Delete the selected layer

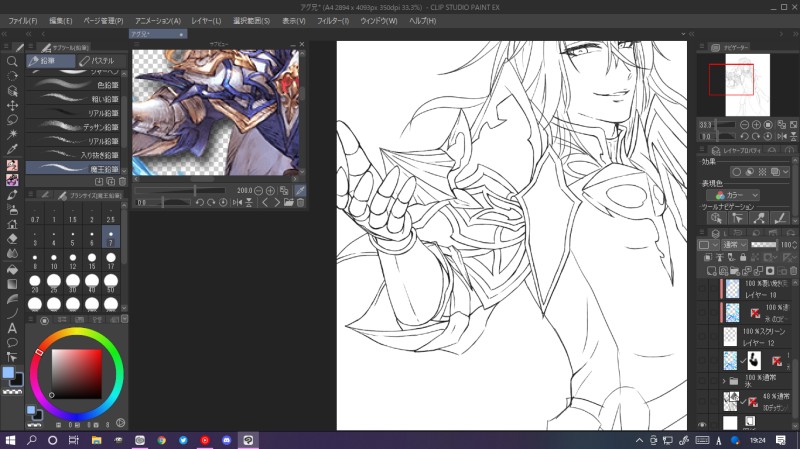click(x=793, y=271)
